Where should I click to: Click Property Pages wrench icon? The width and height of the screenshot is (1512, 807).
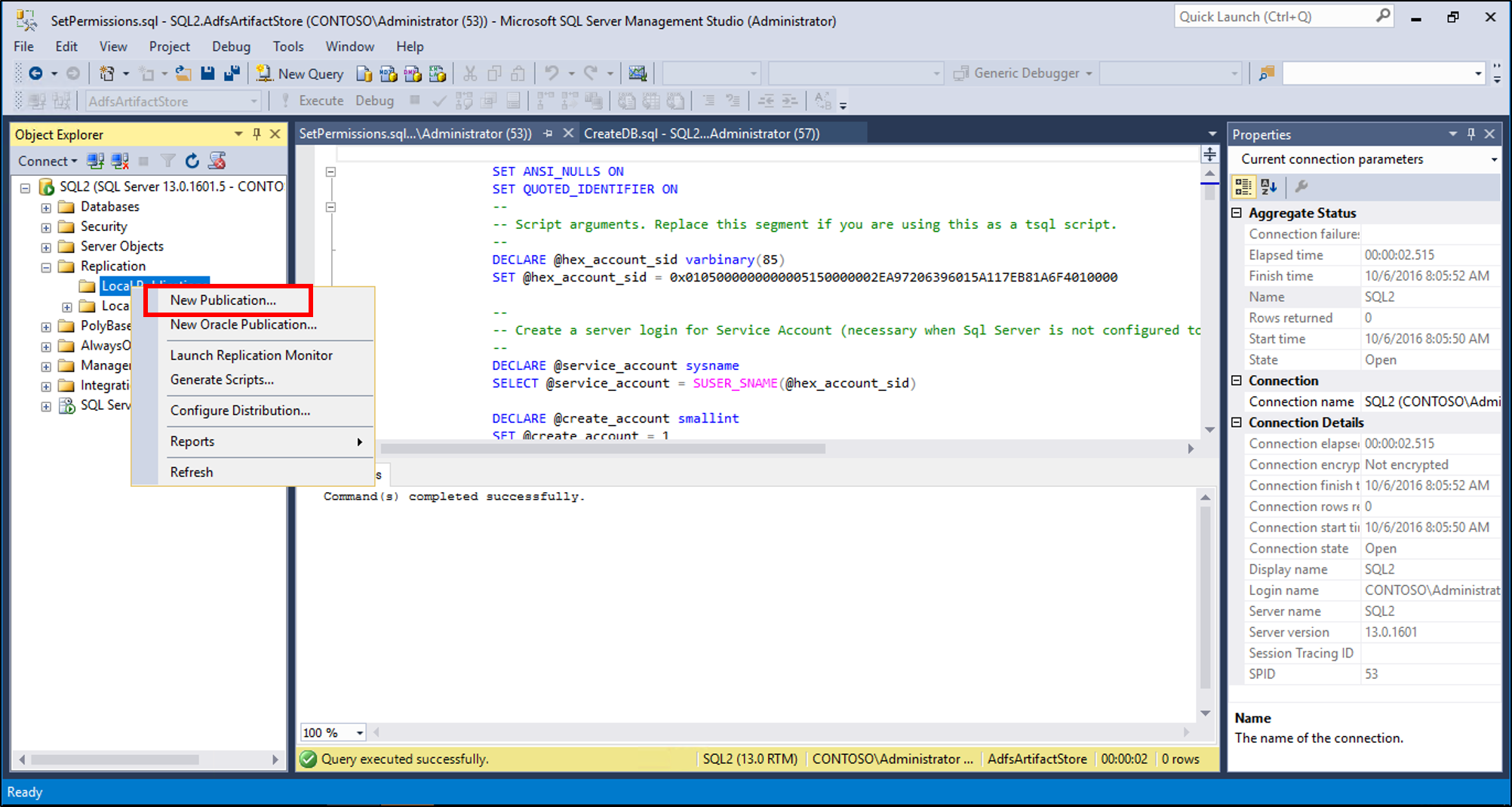coord(1301,186)
